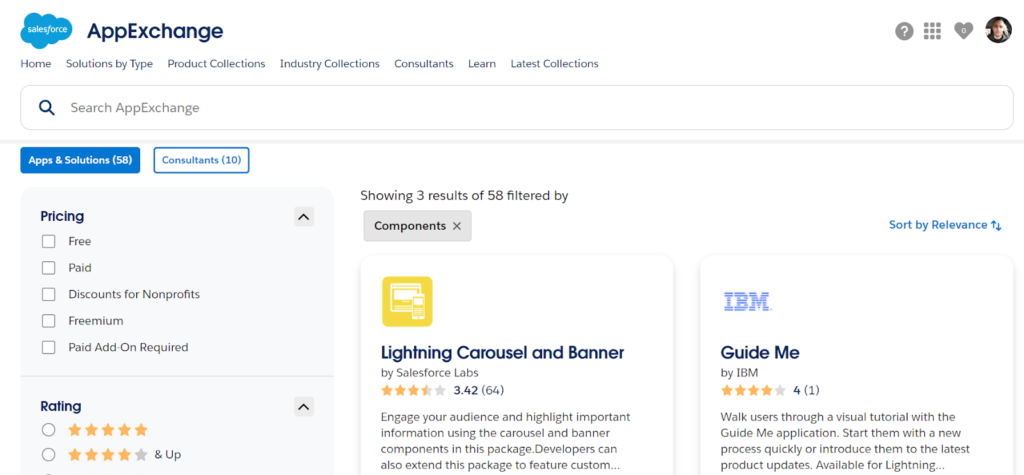
Task: Go to the Home menu item
Action: tap(36, 64)
